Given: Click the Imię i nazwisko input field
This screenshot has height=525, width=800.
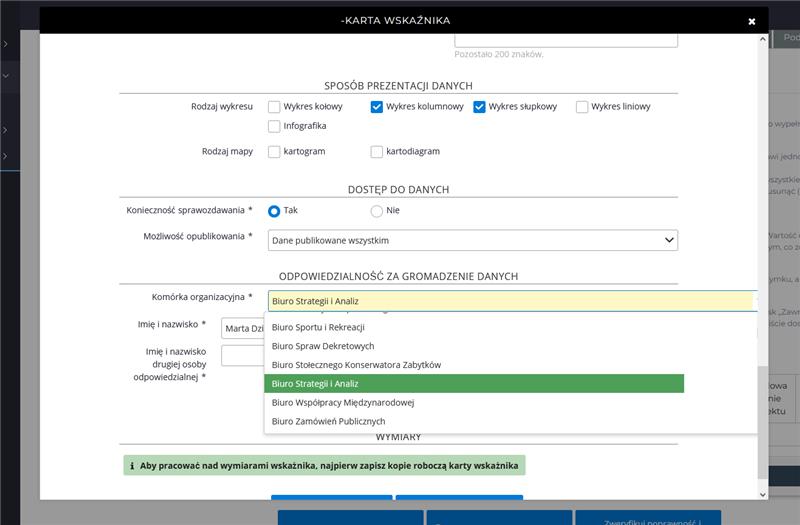Looking at the screenshot, I should pos(242,328).
